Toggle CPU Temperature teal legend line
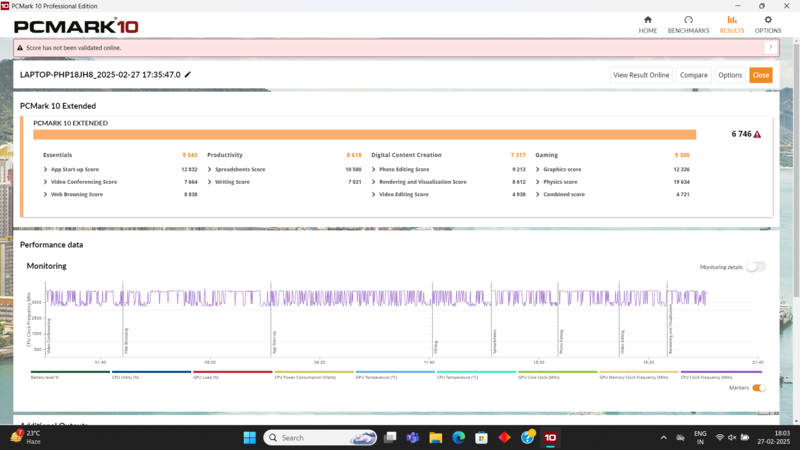Image resolution: width=800 pixels, height=450 pixels. (x=476, y=374)
